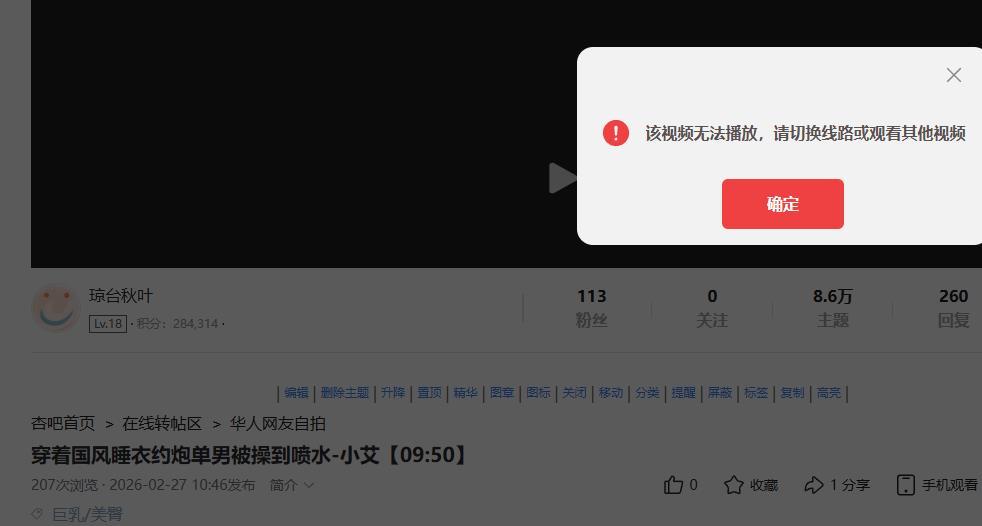Image resolution: width=982 pixels, height=526 pixels.
Task: Open the 编辑 moderation option
Action: pos(296,393)
